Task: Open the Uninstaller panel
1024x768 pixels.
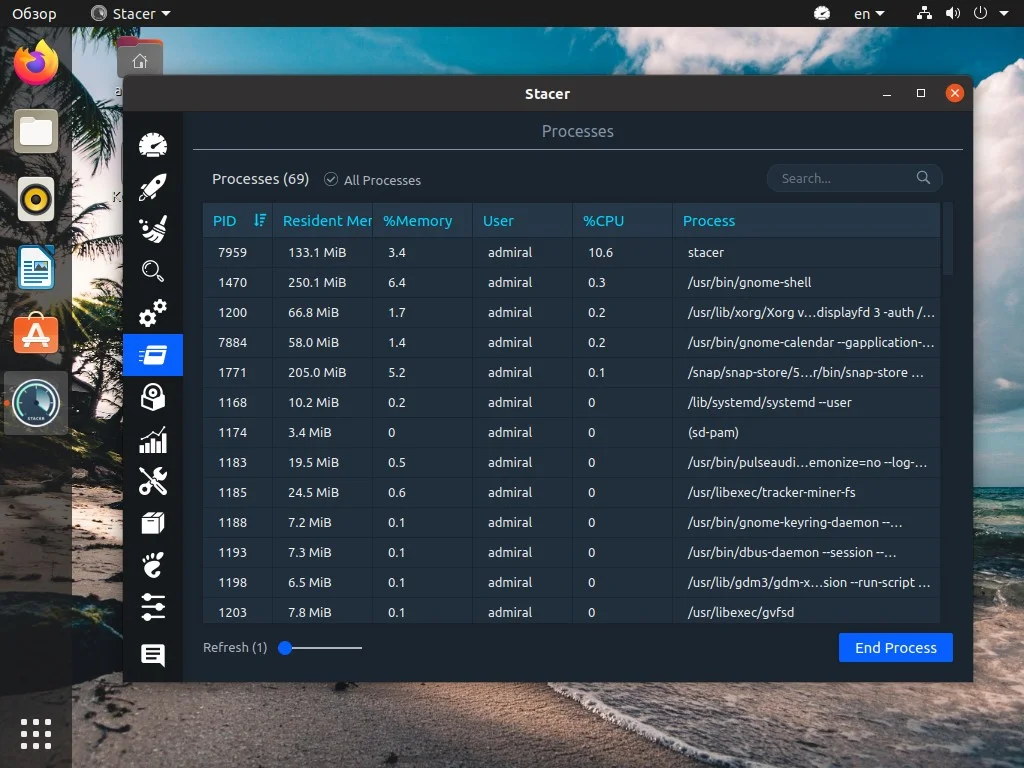Action: pos(153,397)
